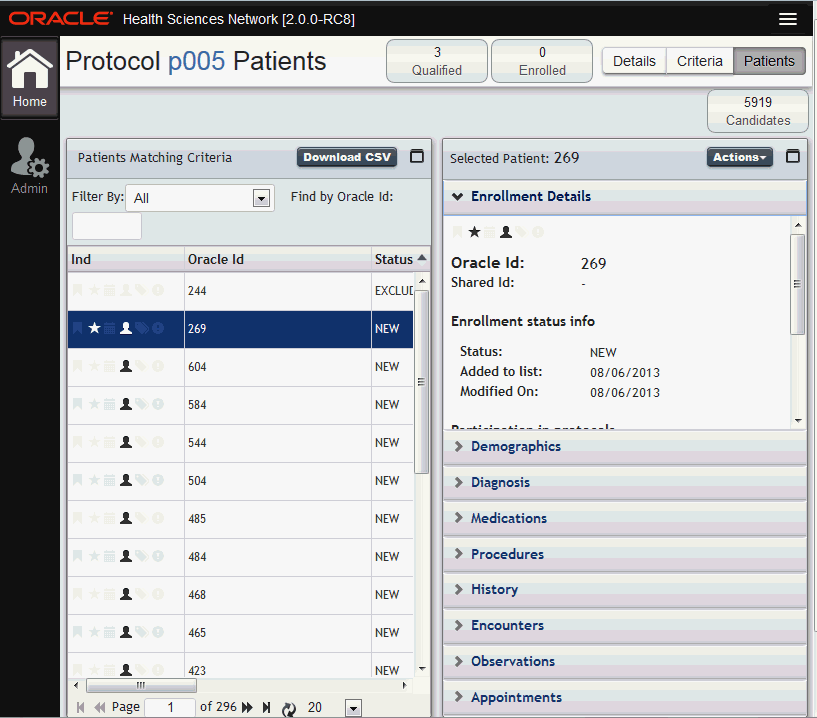Click person indicator on patient 604 row
This screenshot has width=817, height=718.
pos(126,366)
